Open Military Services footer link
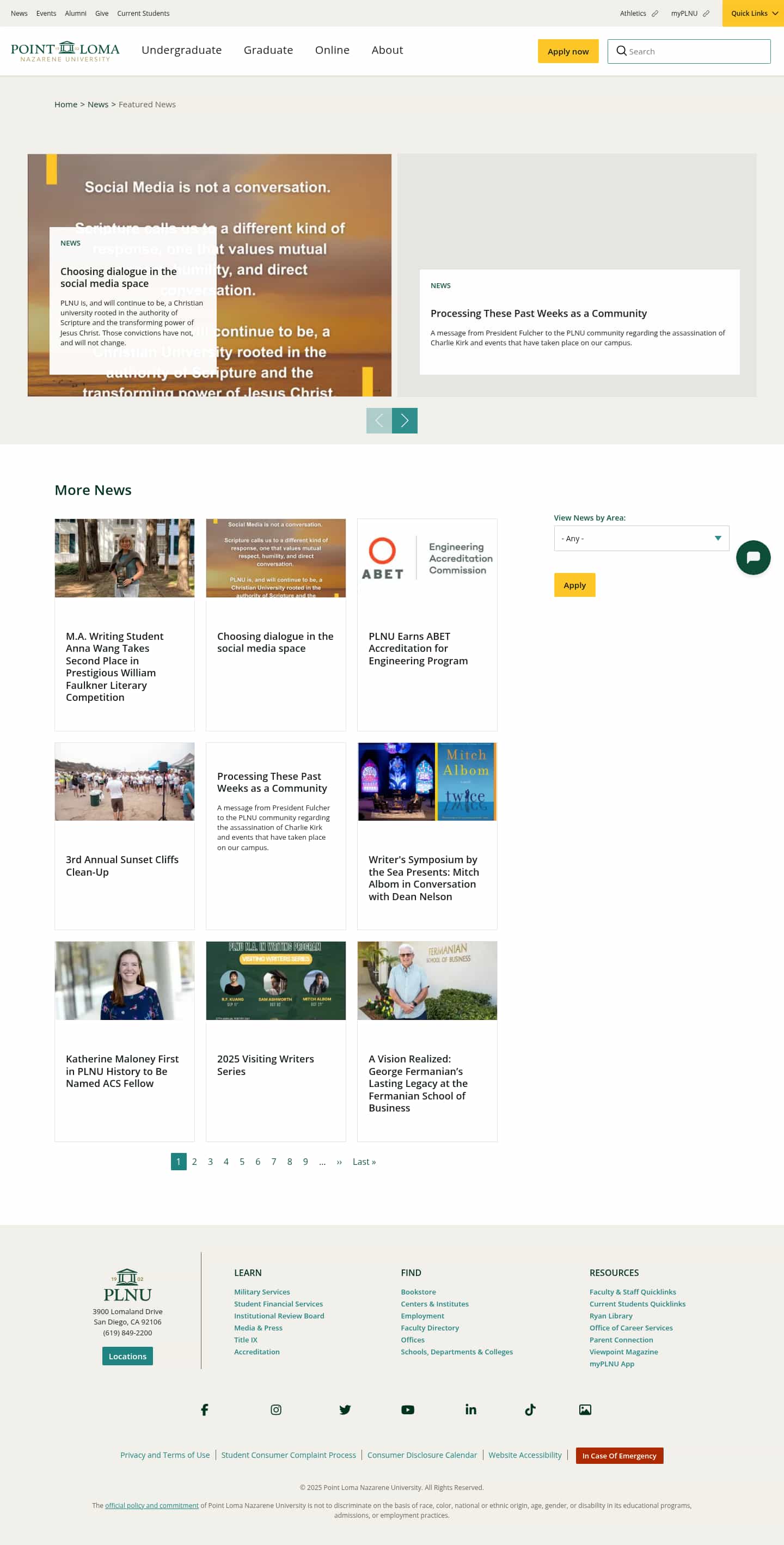The width and height of the screenshot is (784, 1545). [262, 1292]
